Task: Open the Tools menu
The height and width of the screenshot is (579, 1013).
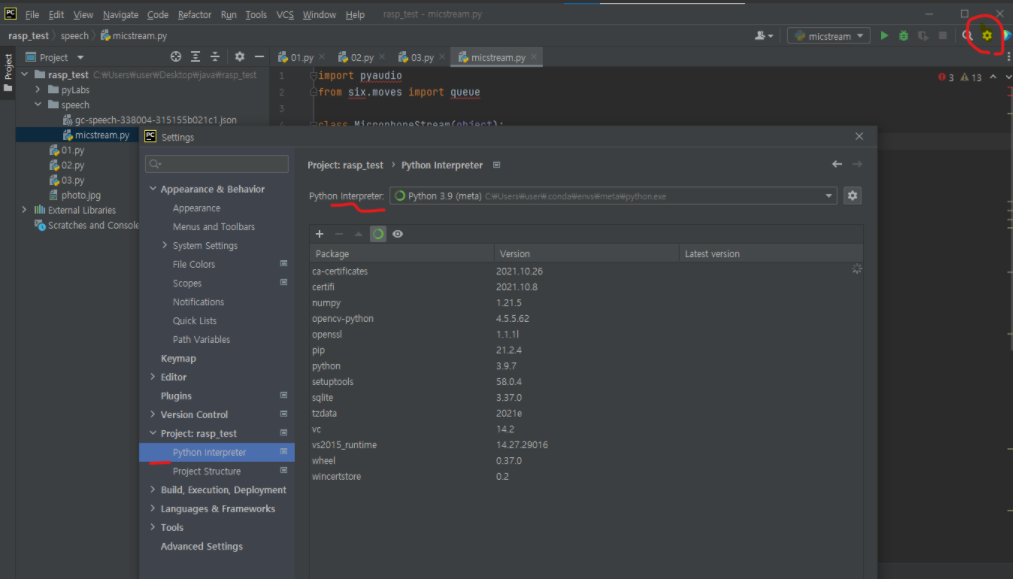Action: [x=256, y=14]
